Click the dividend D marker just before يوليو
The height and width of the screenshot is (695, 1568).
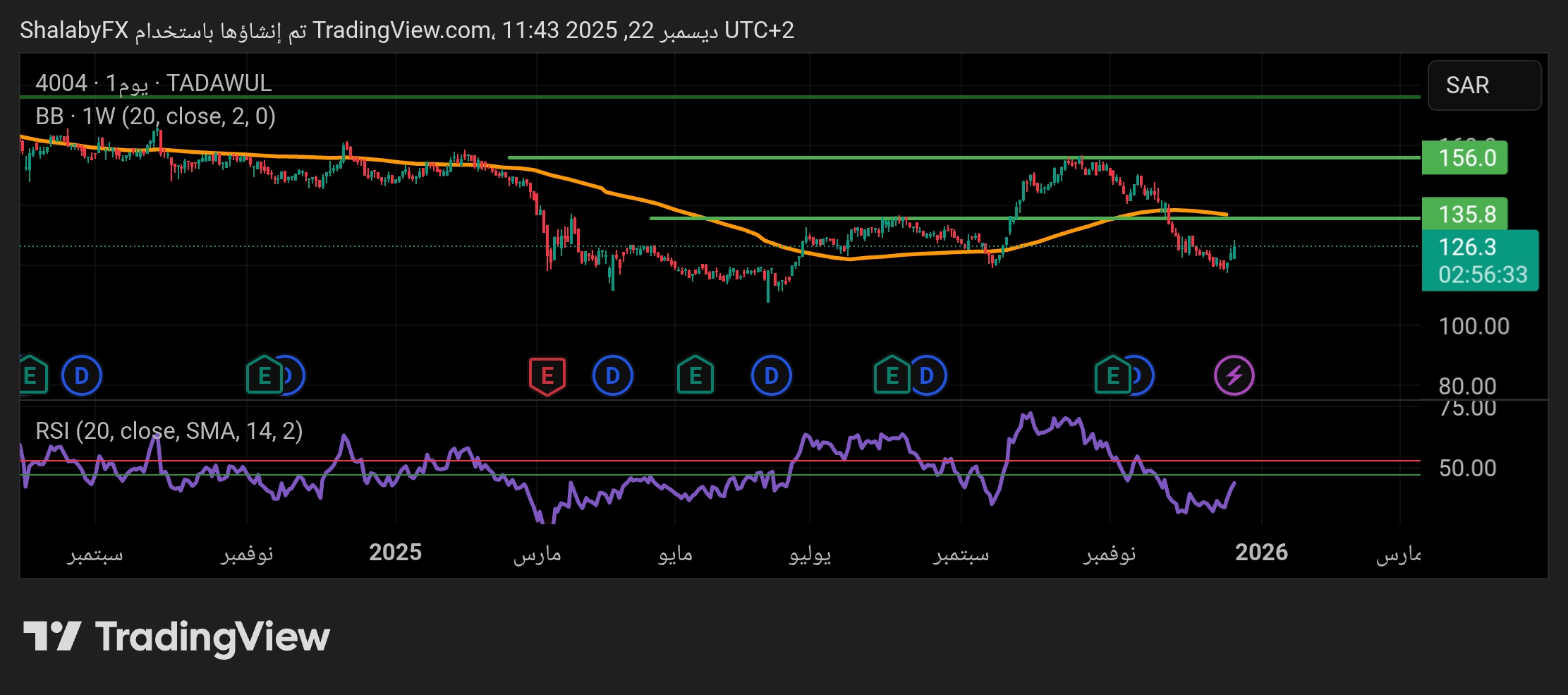[x=771, y=375]
